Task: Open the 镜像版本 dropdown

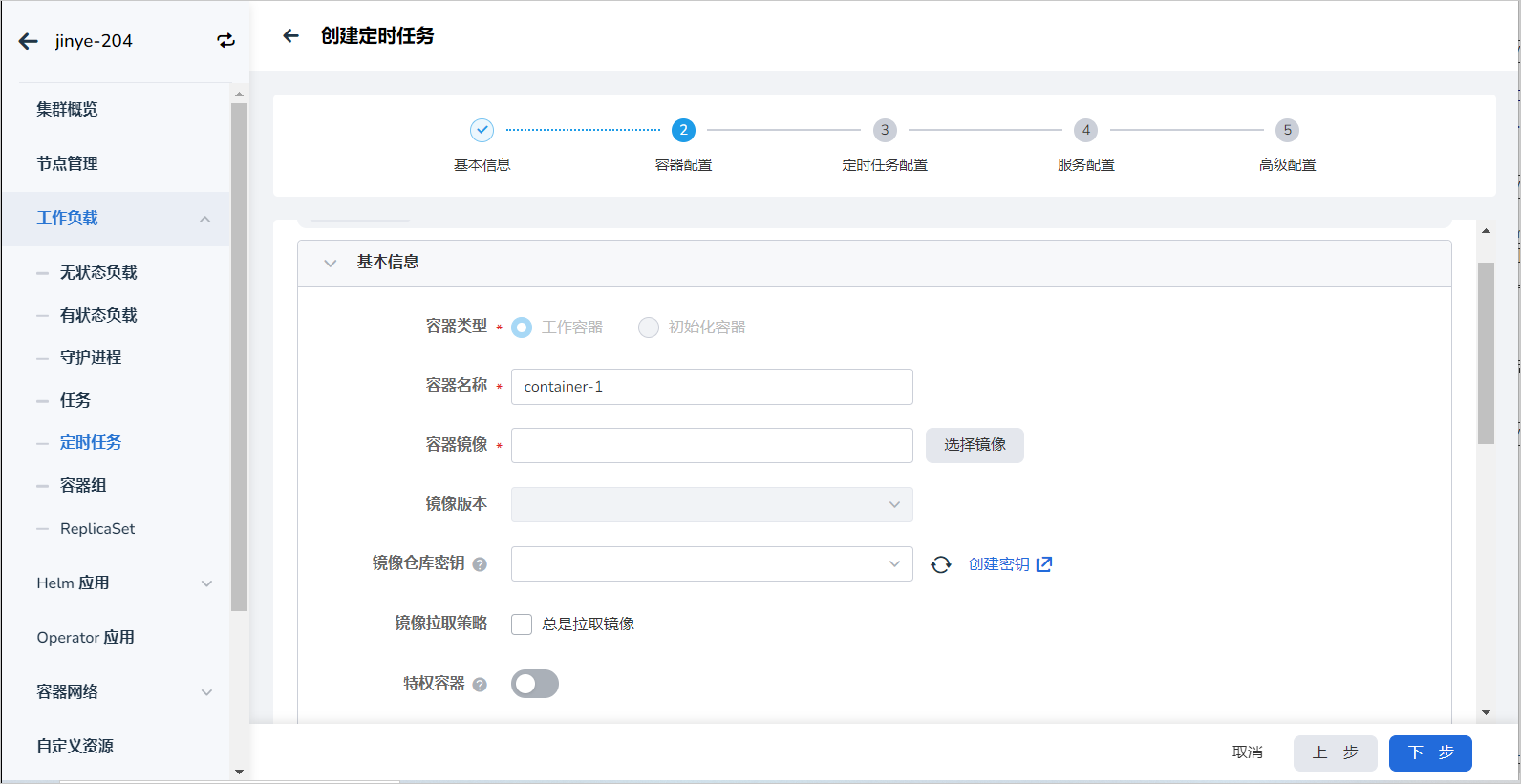Action: [712, 504]
